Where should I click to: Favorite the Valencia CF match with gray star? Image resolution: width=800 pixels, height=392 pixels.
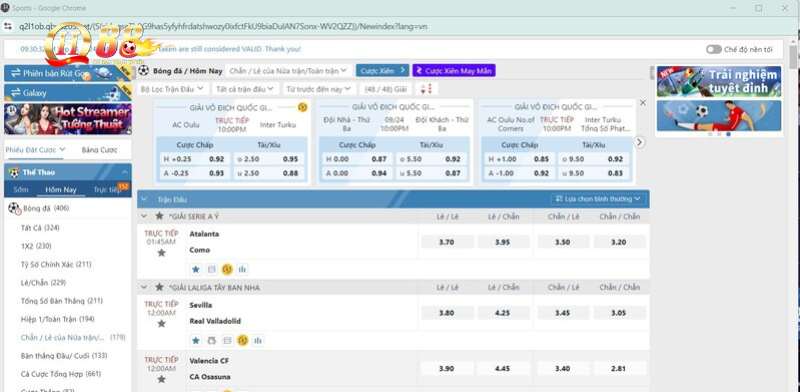[161, 379]
